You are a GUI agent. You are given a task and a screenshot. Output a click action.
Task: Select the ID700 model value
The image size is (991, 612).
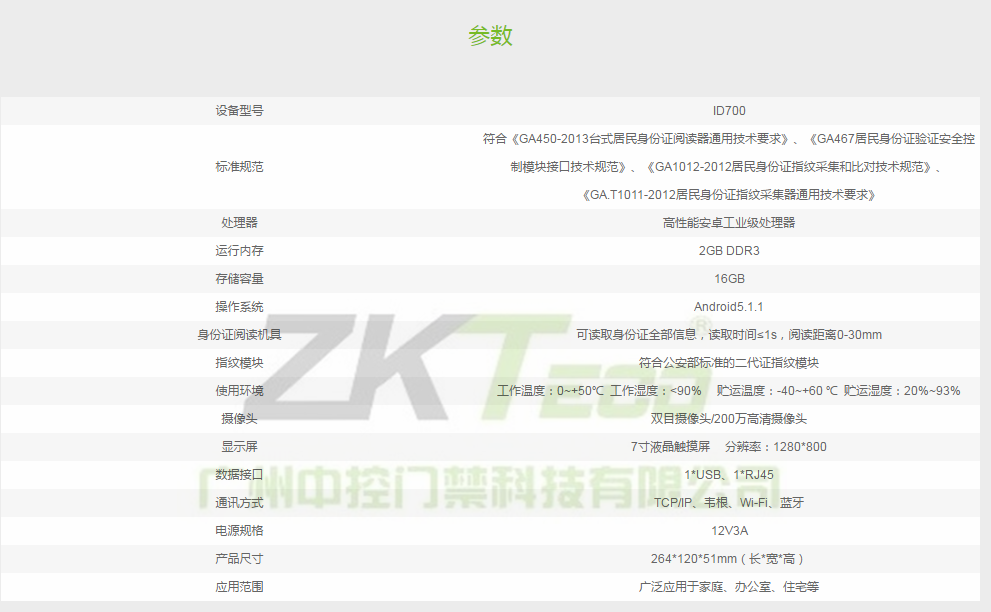(728, 111)
